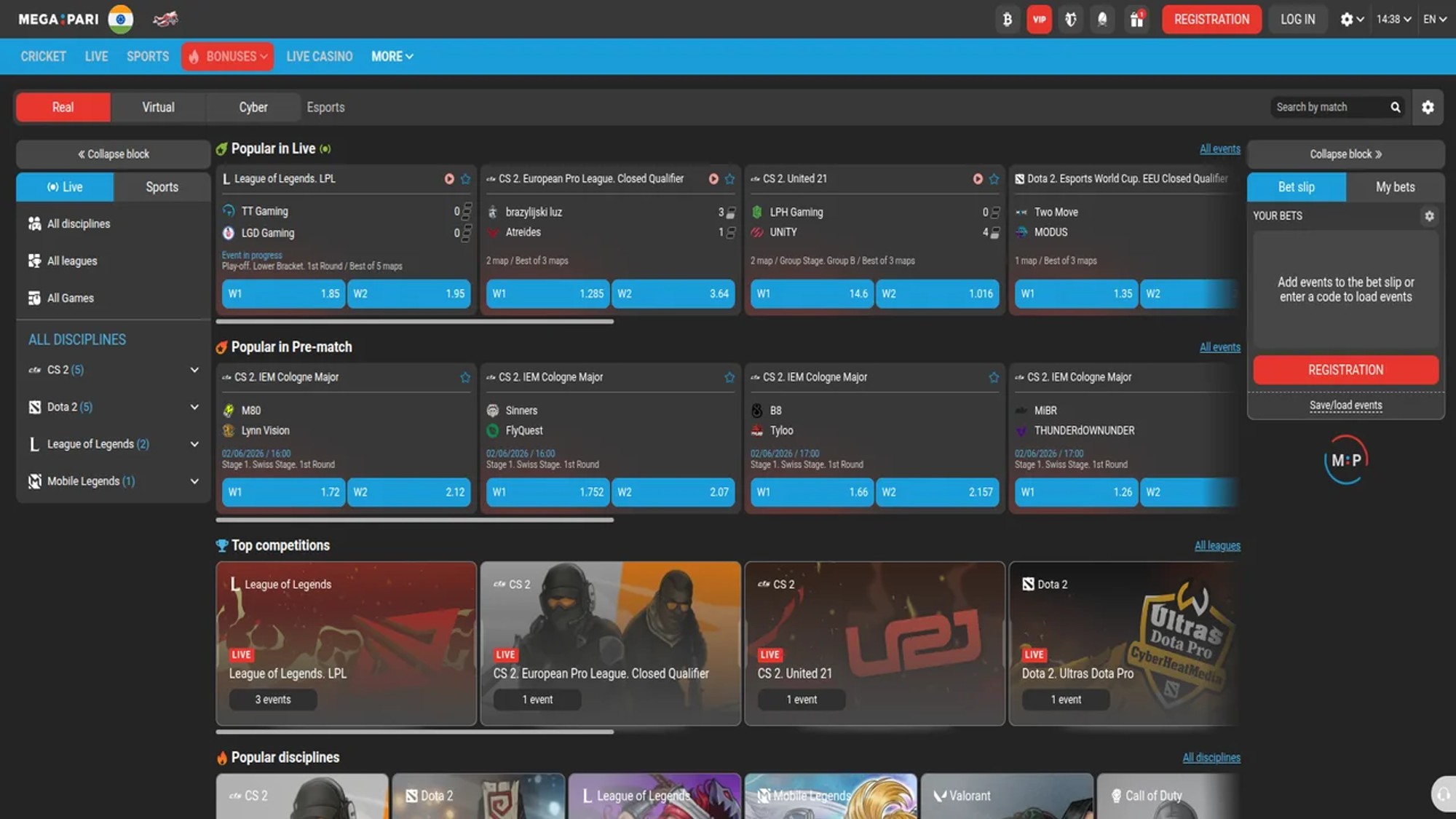Open the round M:P badge icon
Screen dimensions: 1456x819
click(1346, 460)
